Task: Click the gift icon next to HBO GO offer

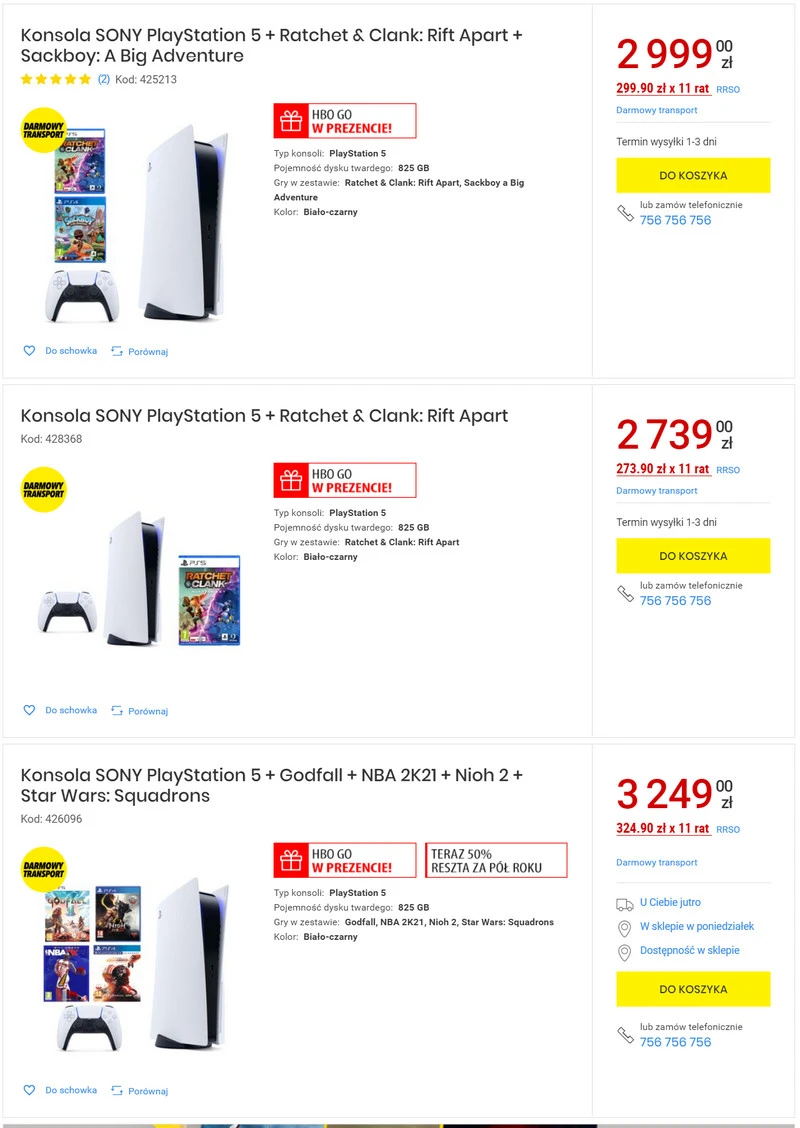Action: click(x=291, y=120)
